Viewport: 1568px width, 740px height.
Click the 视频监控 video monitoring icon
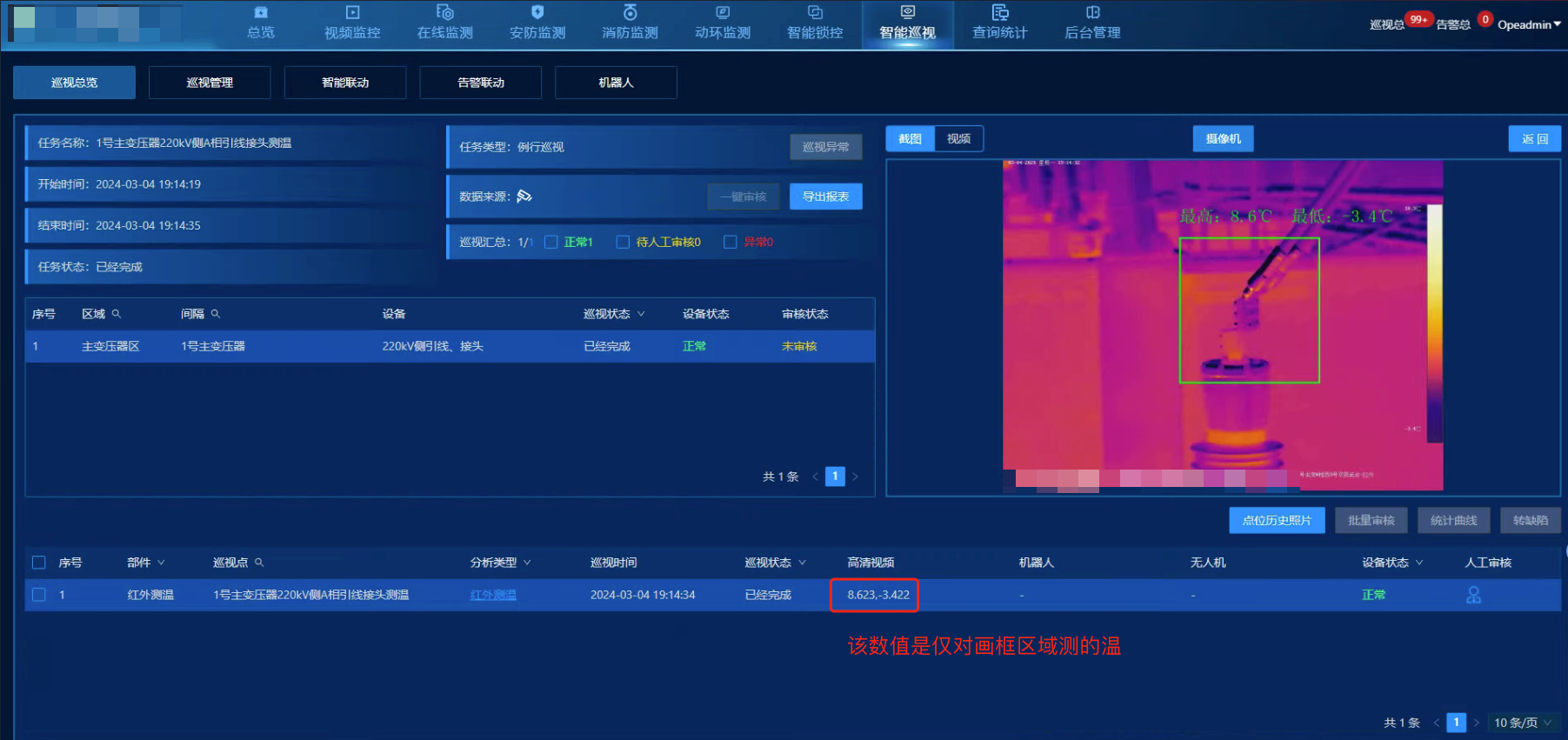click(352, 13)
